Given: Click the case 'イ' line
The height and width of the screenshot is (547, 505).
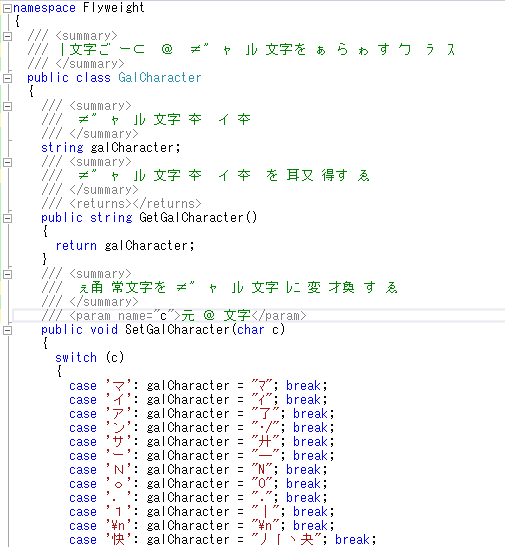Looking at the screenshot, I should click(198, 400).
